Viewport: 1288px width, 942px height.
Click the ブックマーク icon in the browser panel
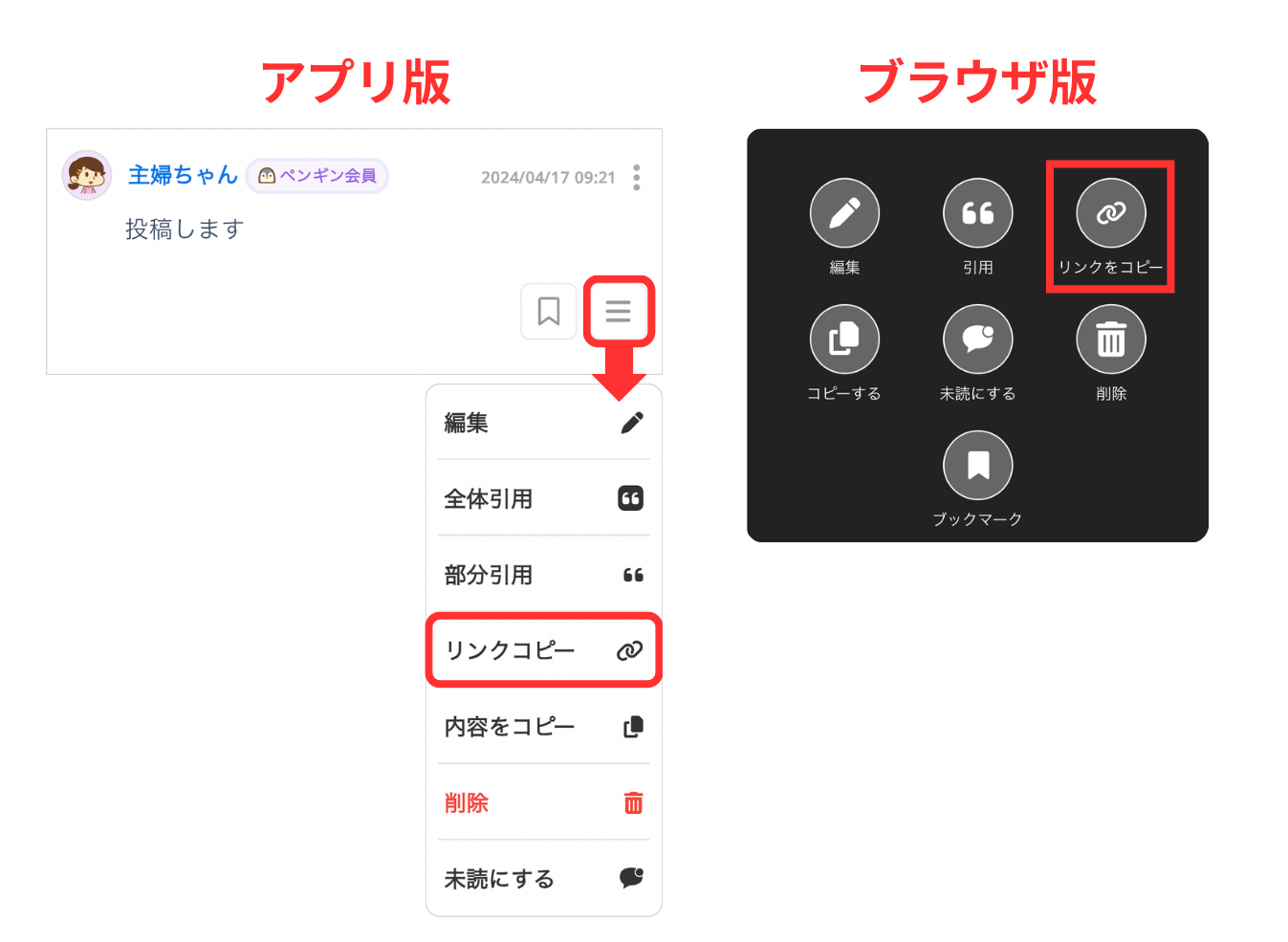[x=978, y=466]
